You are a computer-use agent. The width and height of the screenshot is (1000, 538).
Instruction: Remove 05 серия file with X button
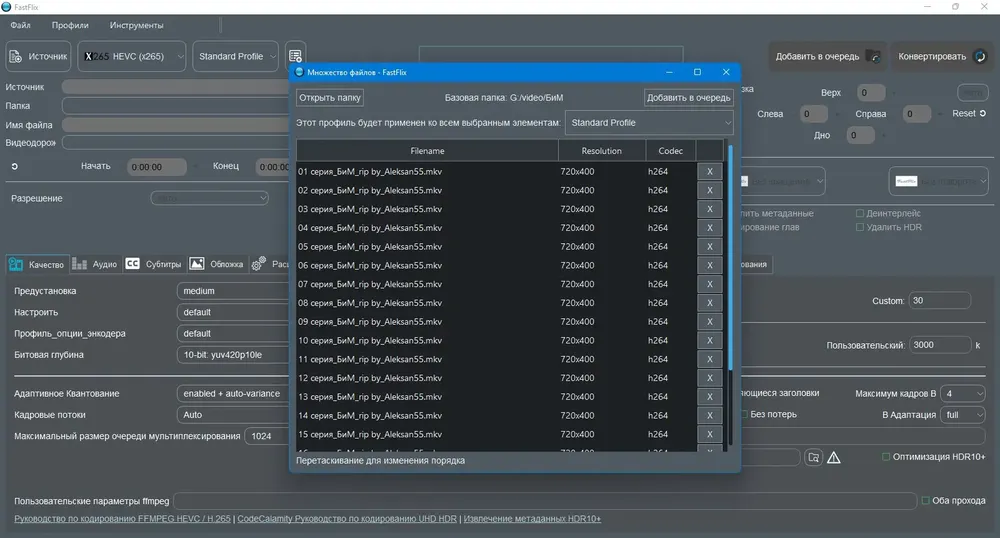click(709, 247)
